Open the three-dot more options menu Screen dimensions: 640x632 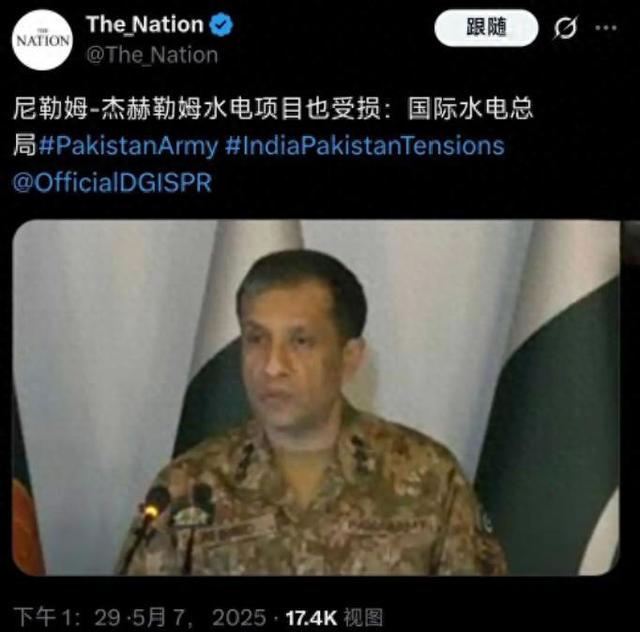606,28
